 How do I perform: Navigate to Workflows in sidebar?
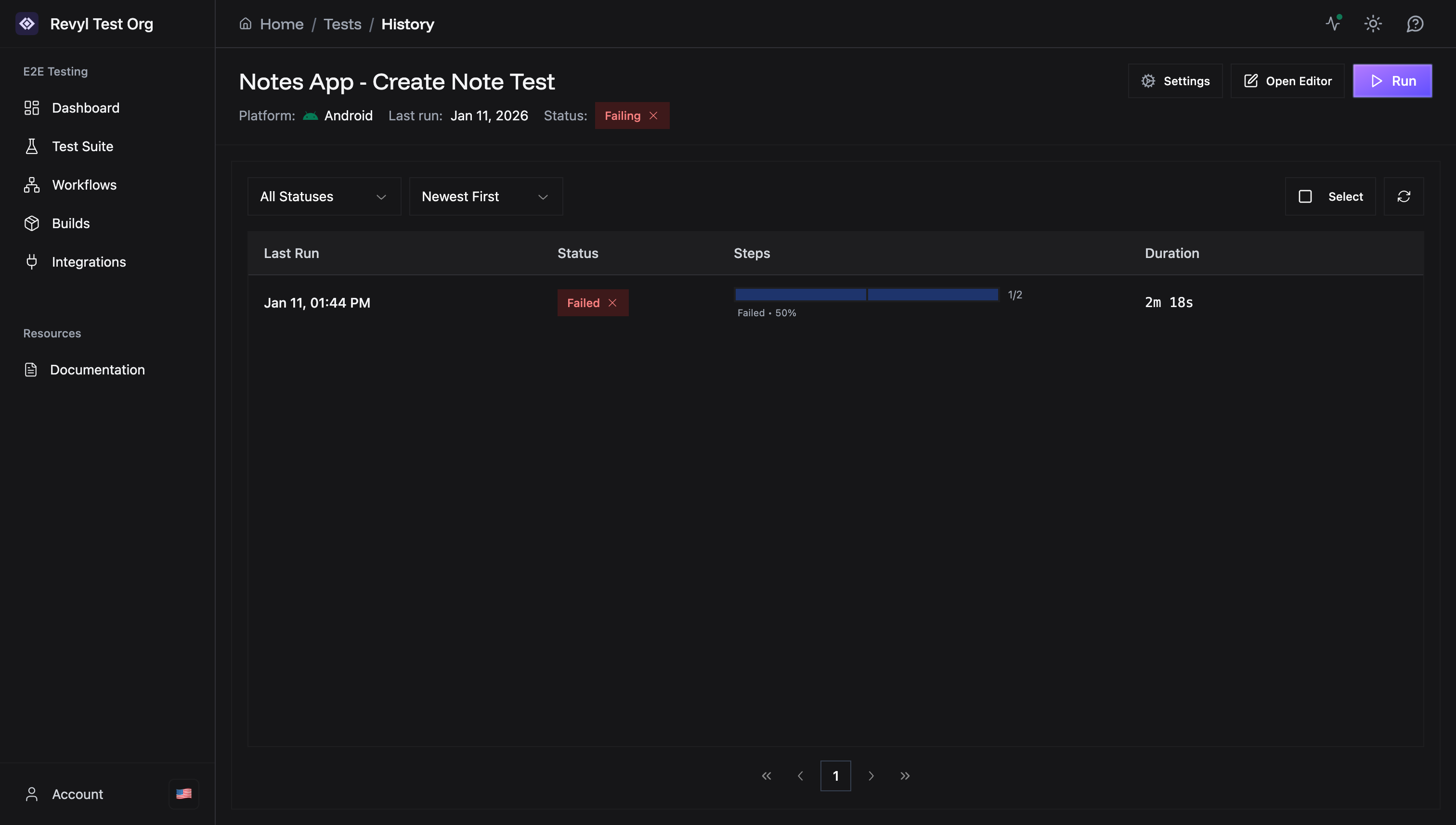pyautogui.click(x=84, y=185)
